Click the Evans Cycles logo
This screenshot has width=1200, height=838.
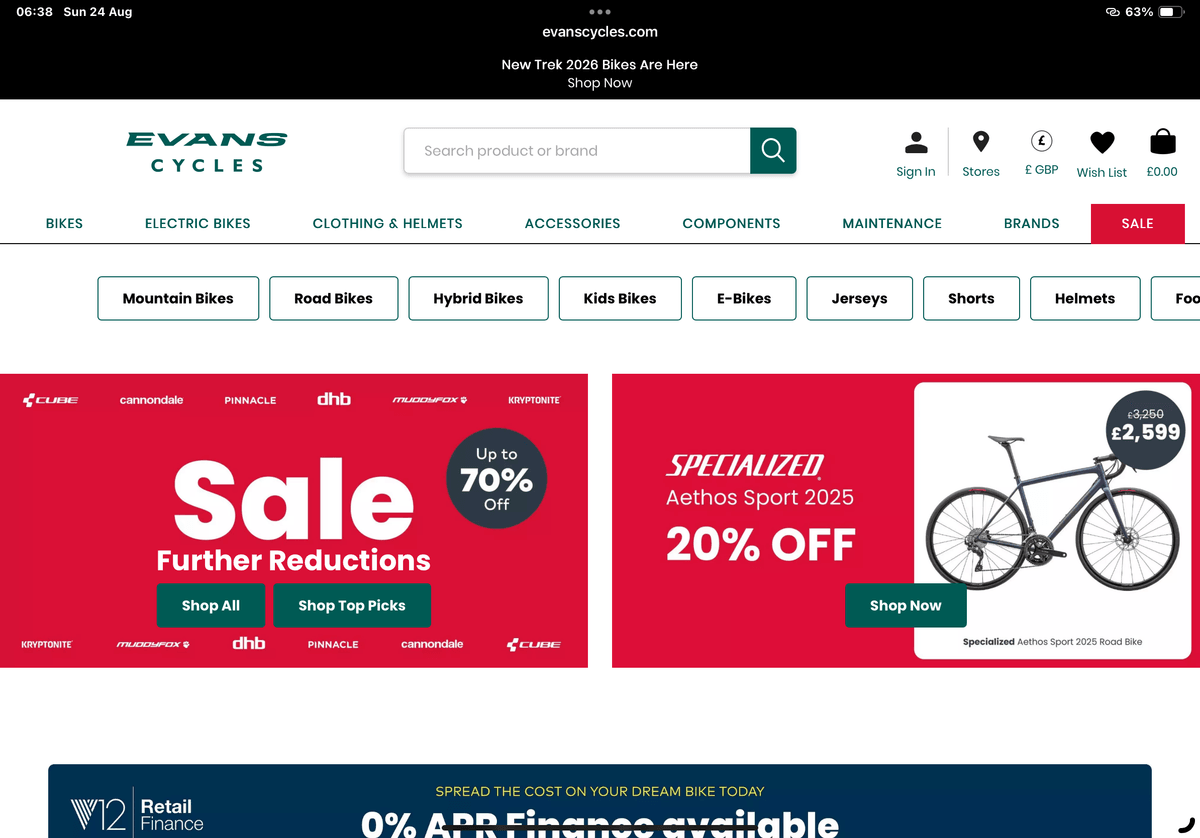(x=207, y=152)
